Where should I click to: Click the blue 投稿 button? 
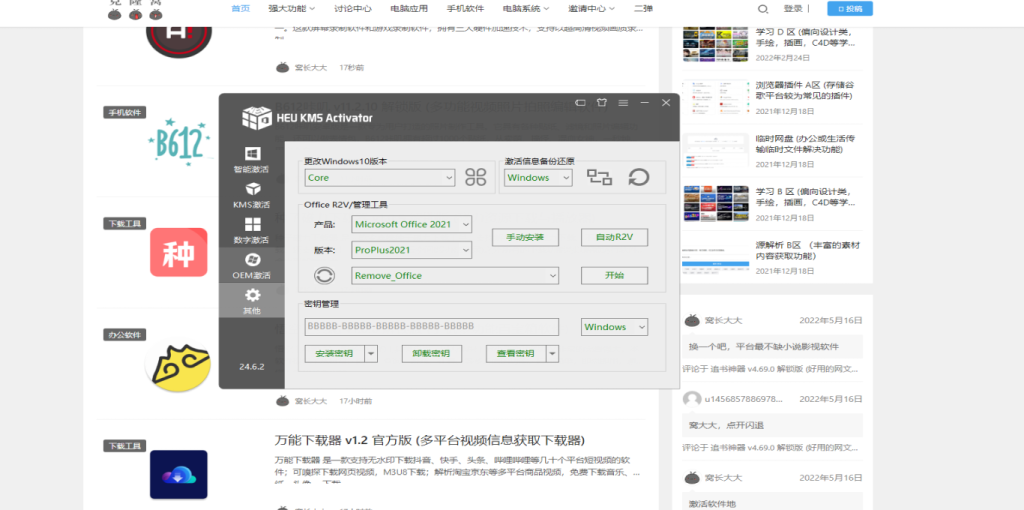click(850, 8)
